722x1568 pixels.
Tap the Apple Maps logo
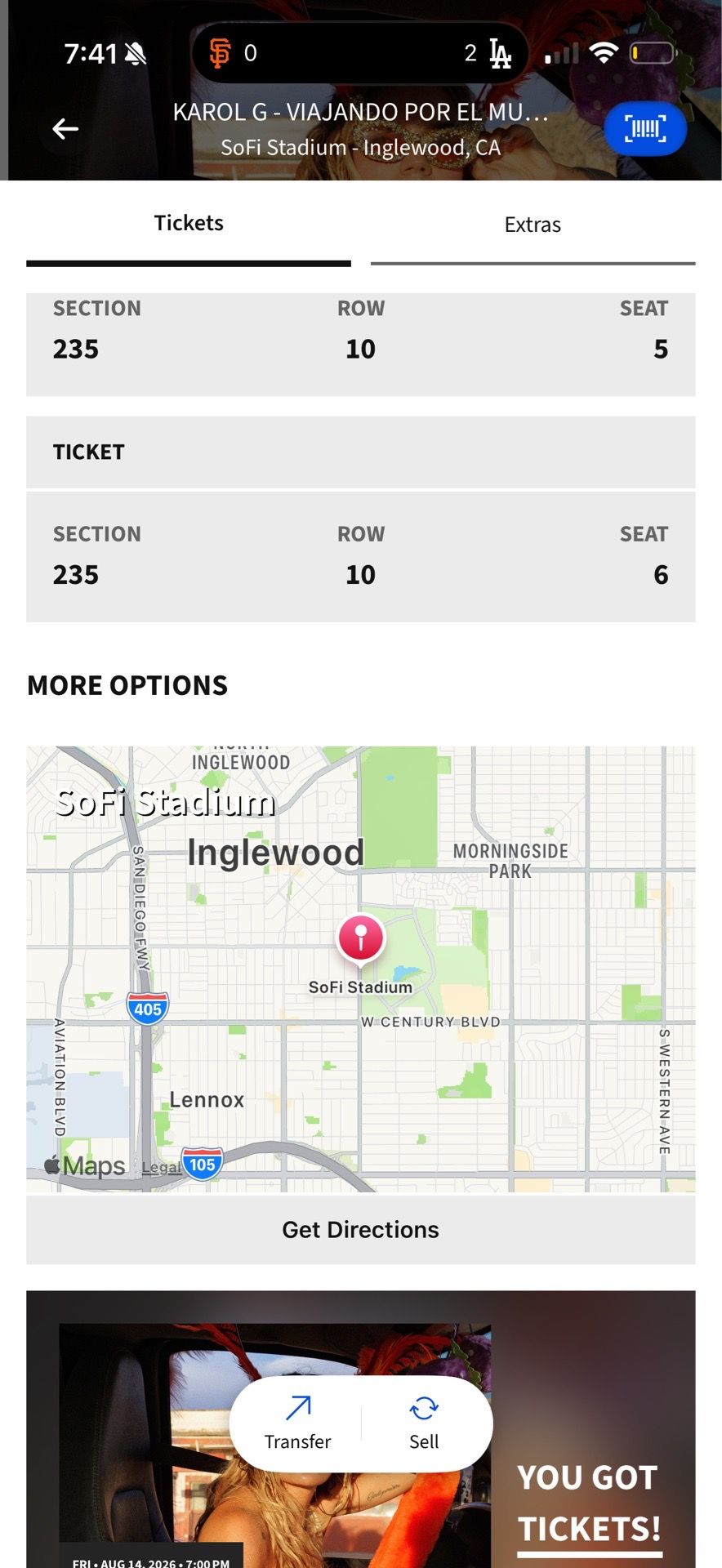(x=85, y=1165)
